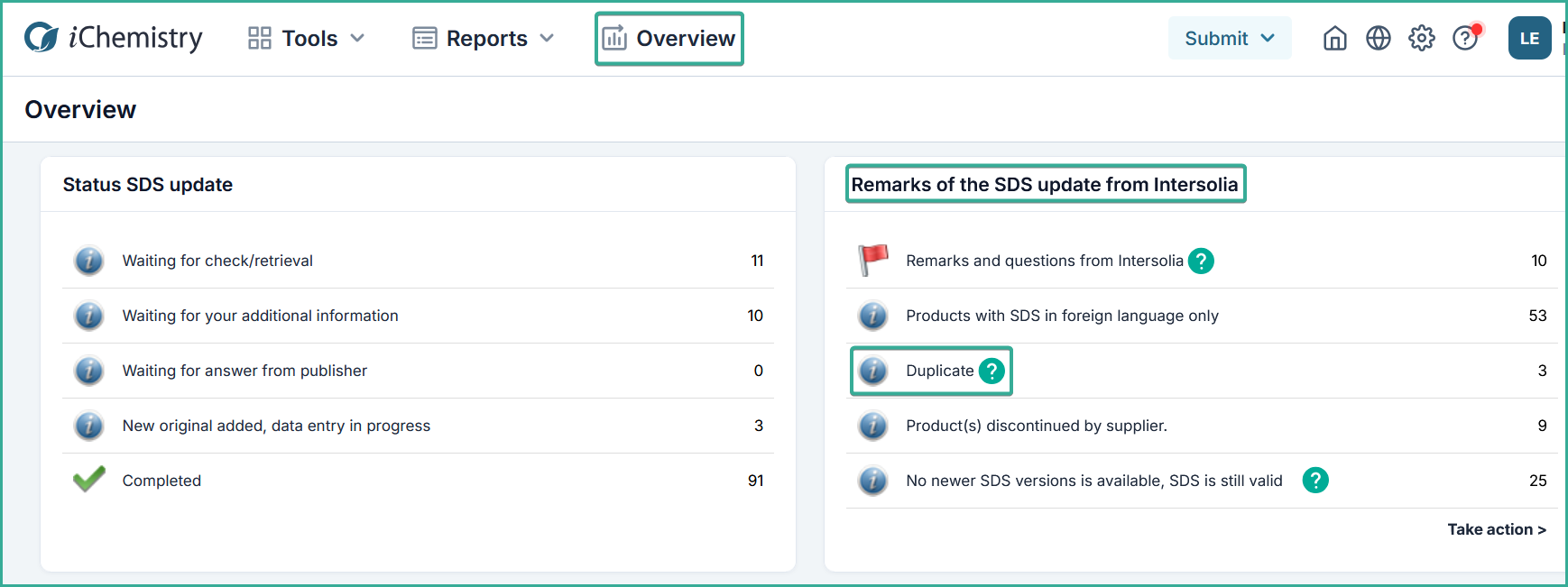Click the globe language icon
The image size is (1568, 587).
pos(1378,38)
